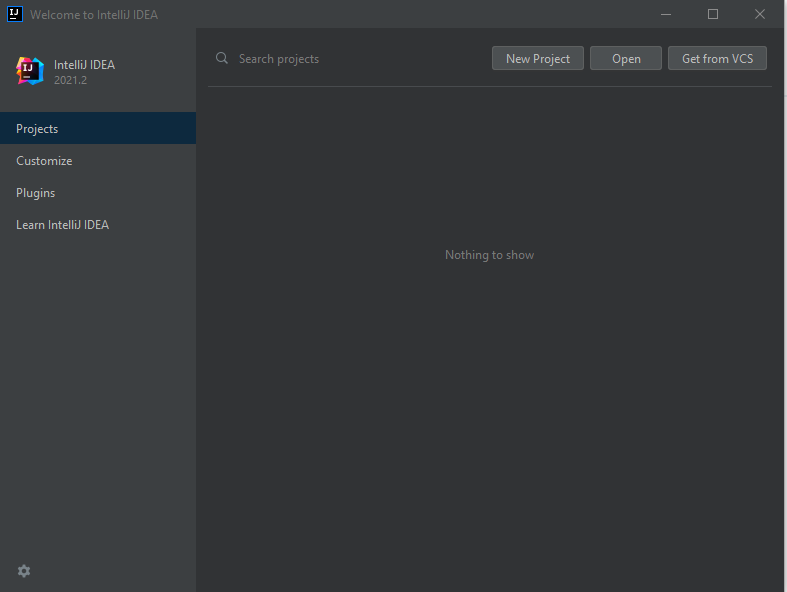This screenshot has height=592, width=787.
Task: Maximize the Welcome window
Action: pos(713,14)
